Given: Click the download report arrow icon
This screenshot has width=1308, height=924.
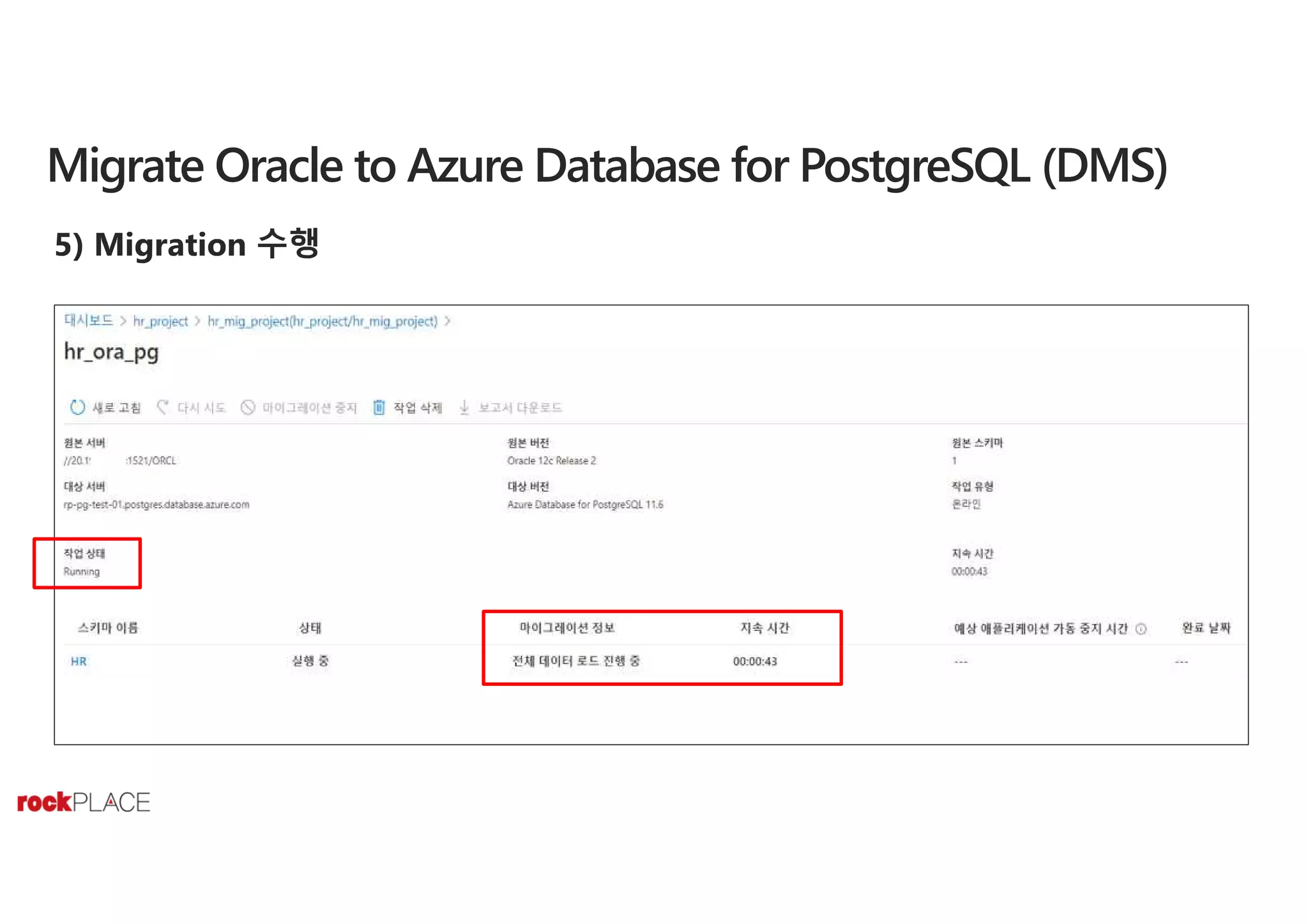Looking at the screenshot, I should pos(464,407).
